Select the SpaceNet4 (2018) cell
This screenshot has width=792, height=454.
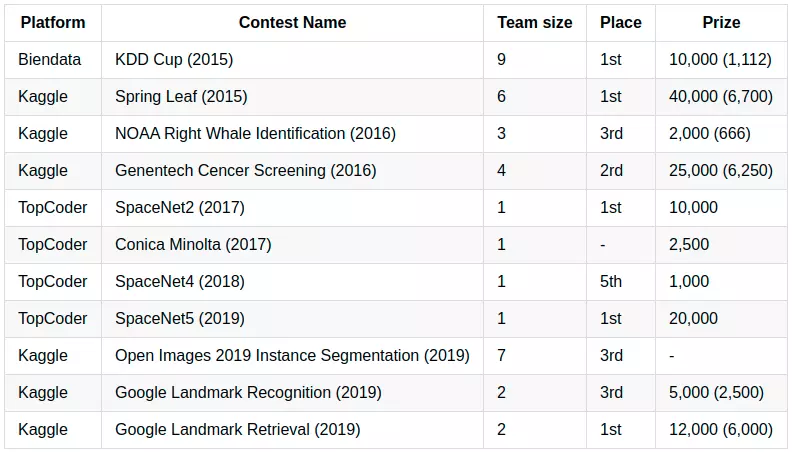[x=180, y=282]
